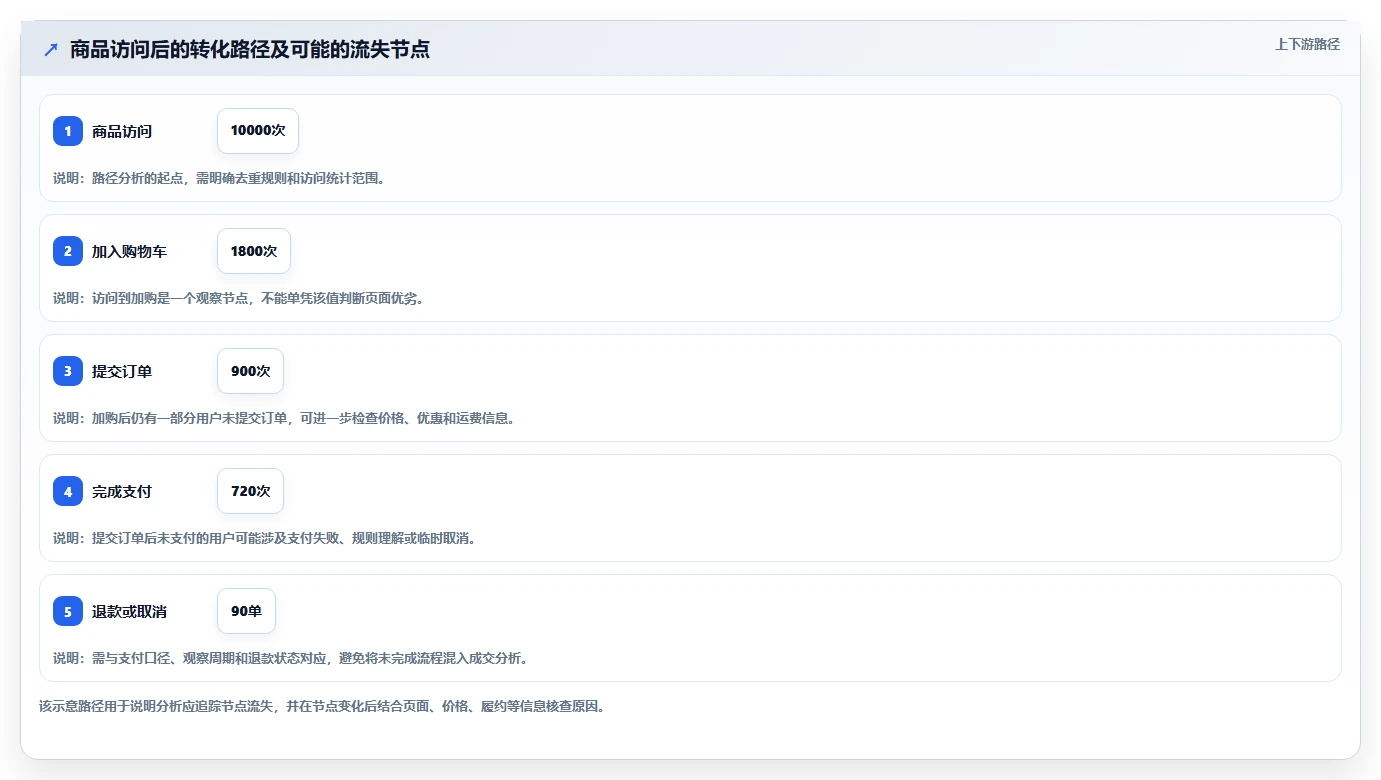Screen dimensions: 1381x780
Task: Click the step 5 number badge
Action: 68,611
